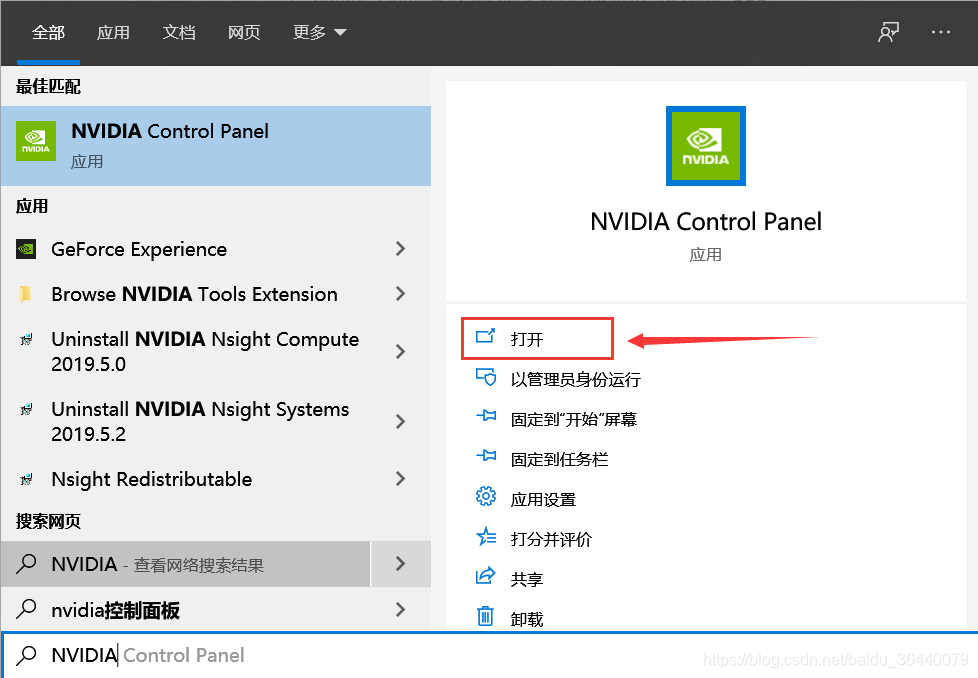Click the app settings gear icon
The height and width of the screenshot is (678, 978).
[x=486, y=496]
